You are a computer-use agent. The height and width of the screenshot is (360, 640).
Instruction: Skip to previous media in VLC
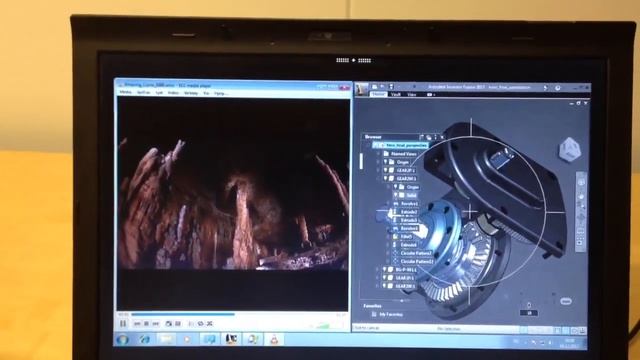[x=137, y=324]
